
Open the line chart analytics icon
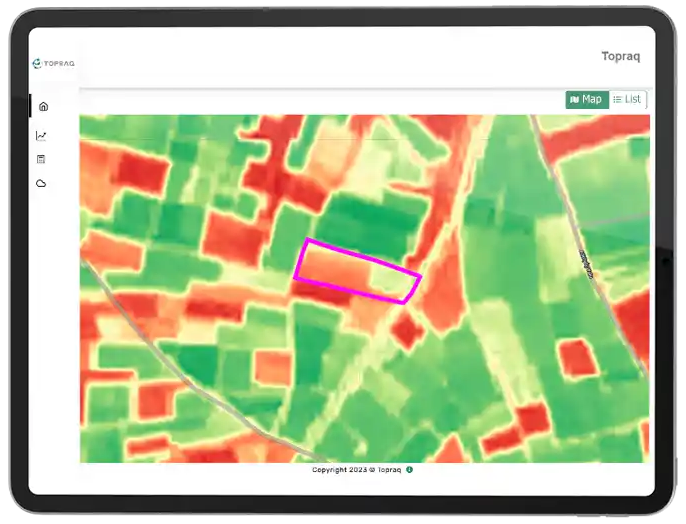coord(42,136)
